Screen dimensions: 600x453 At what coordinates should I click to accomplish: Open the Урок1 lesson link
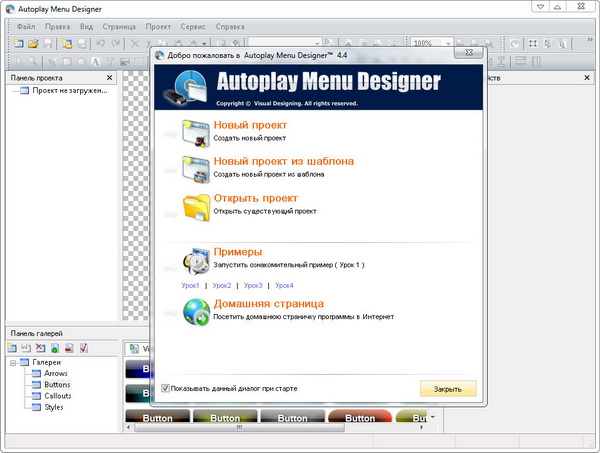pos(190,285)
